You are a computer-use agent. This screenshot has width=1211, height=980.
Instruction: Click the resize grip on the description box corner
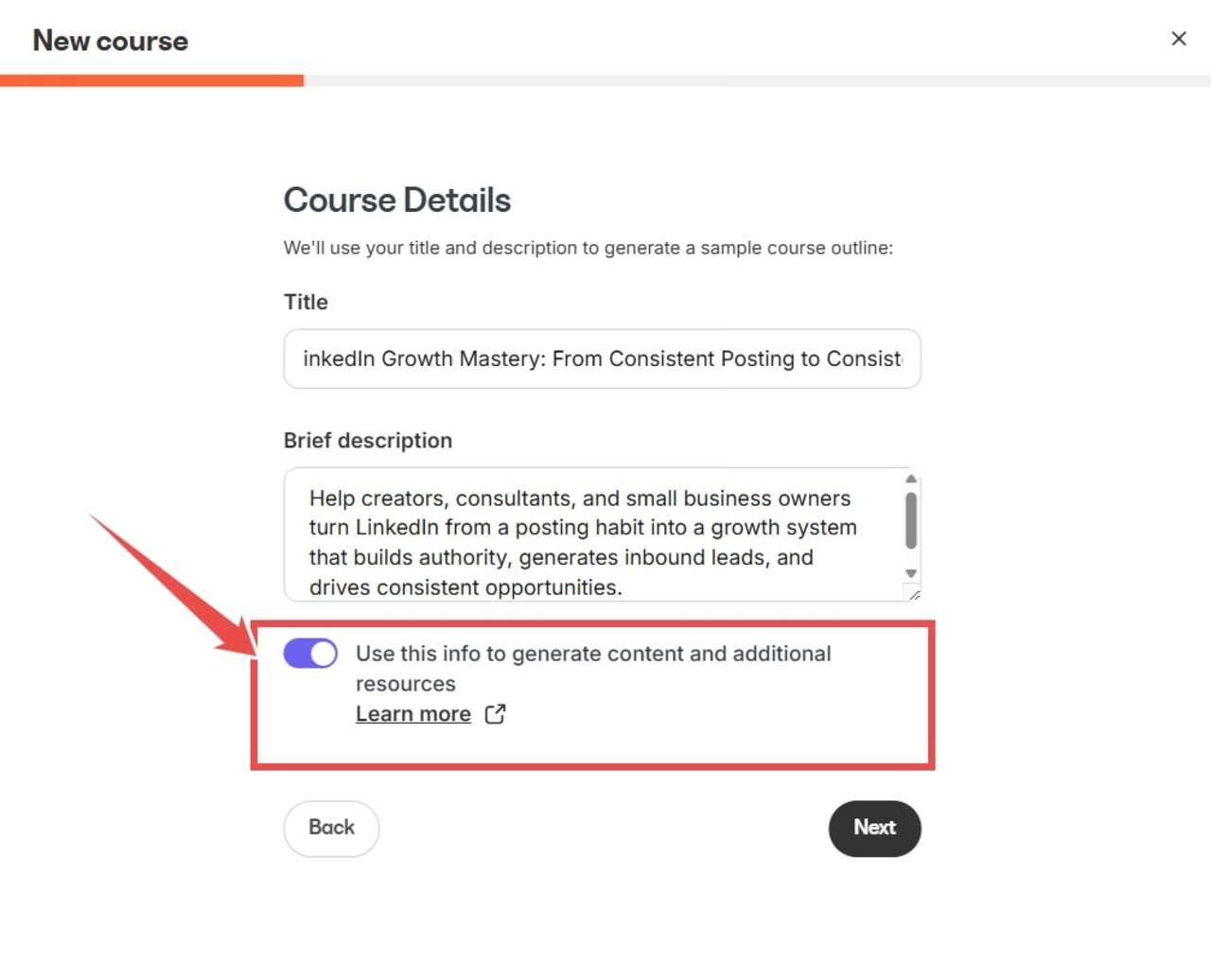[x=914, y=595]
